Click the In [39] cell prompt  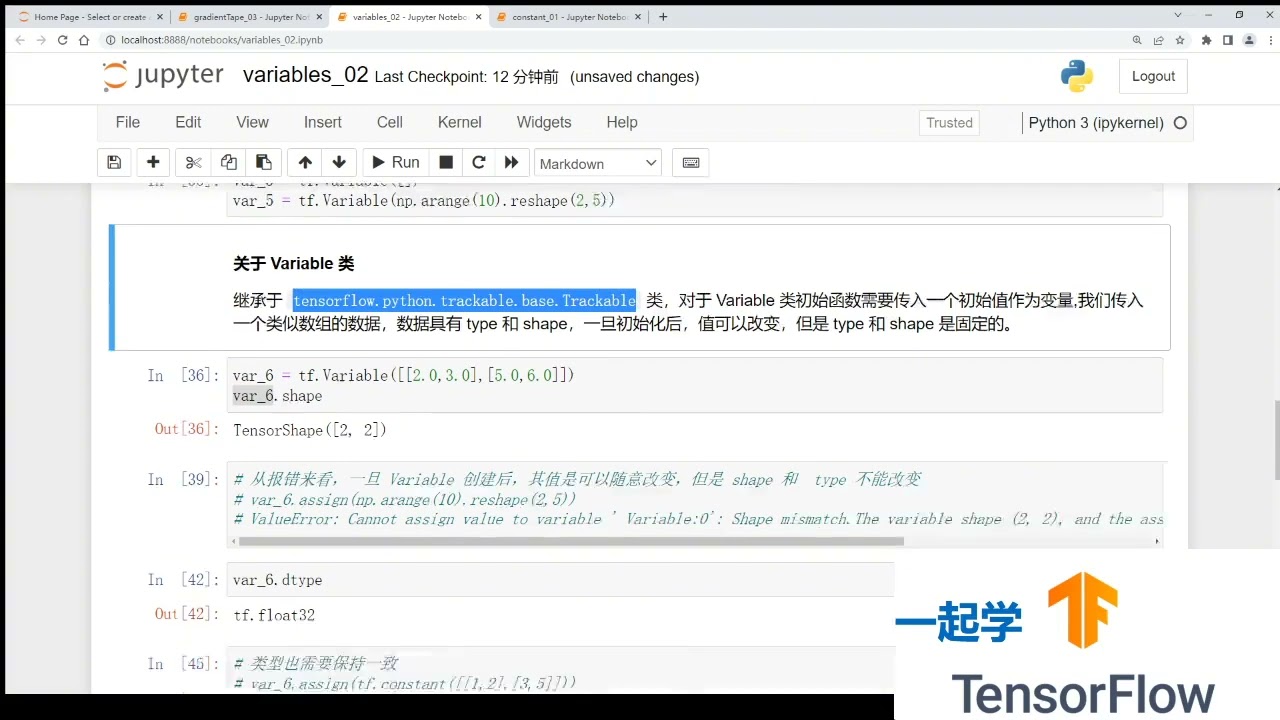(183, 480)
